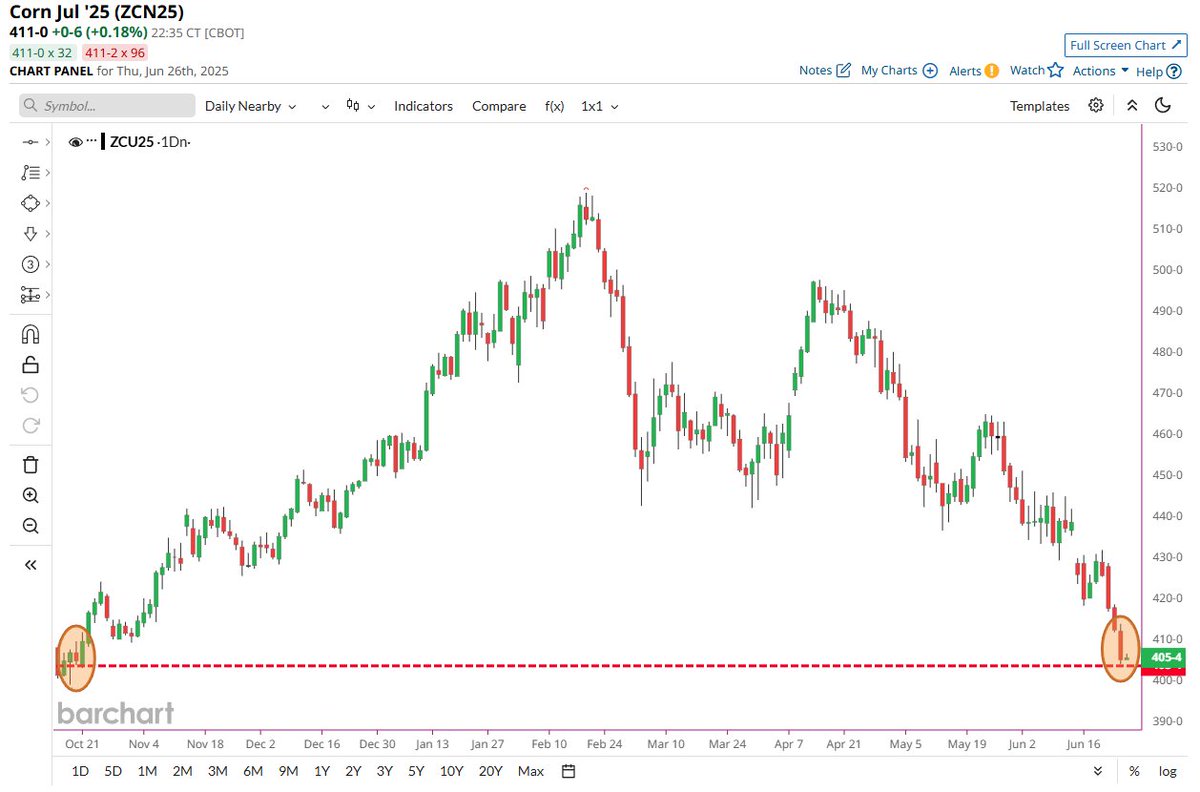Open the chevron next to Daily Nearby
Screen dimensions: 1200x792
(x=325, y=106)
